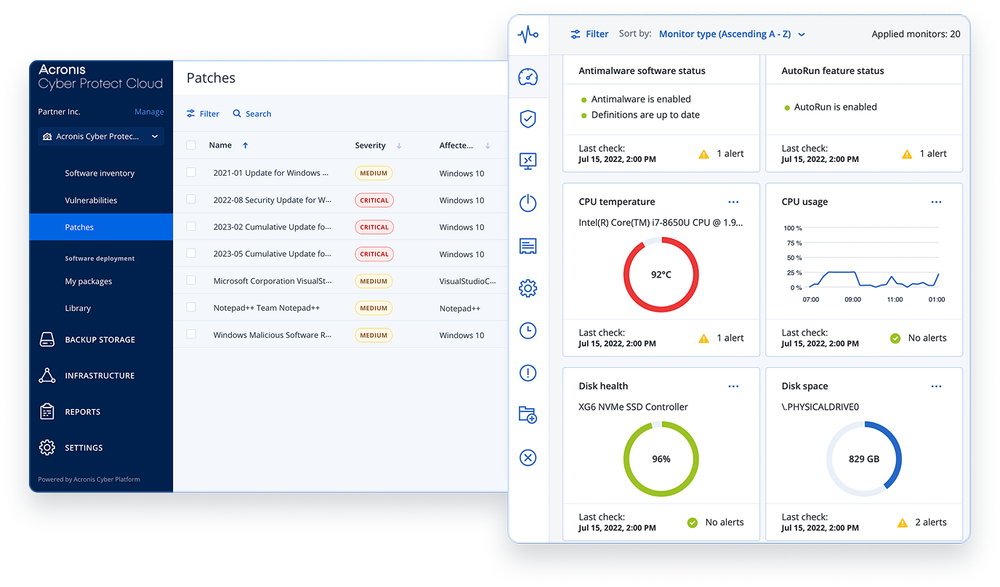Click the remote desktop monitor icon
This screenshot has width=1000, height=587.
coord(528,161)
